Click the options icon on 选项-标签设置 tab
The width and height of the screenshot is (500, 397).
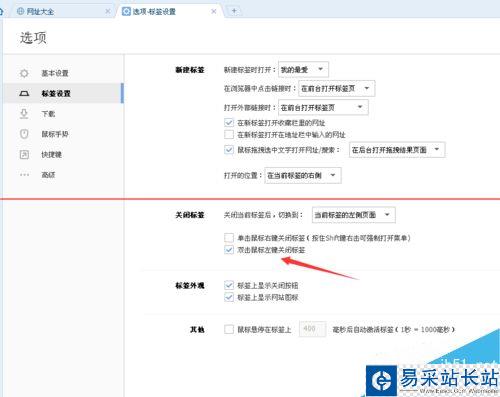[x=126, y=11]
